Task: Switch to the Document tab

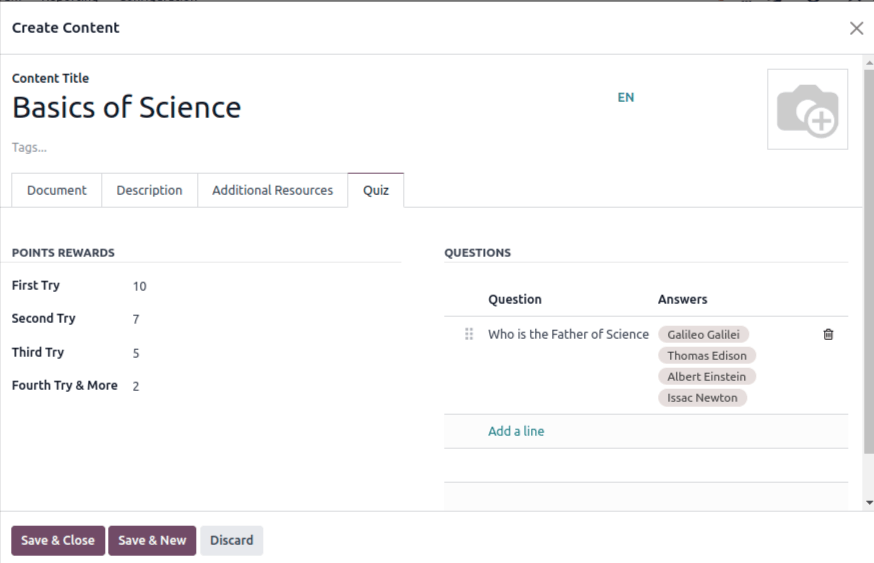Action: 57,190
